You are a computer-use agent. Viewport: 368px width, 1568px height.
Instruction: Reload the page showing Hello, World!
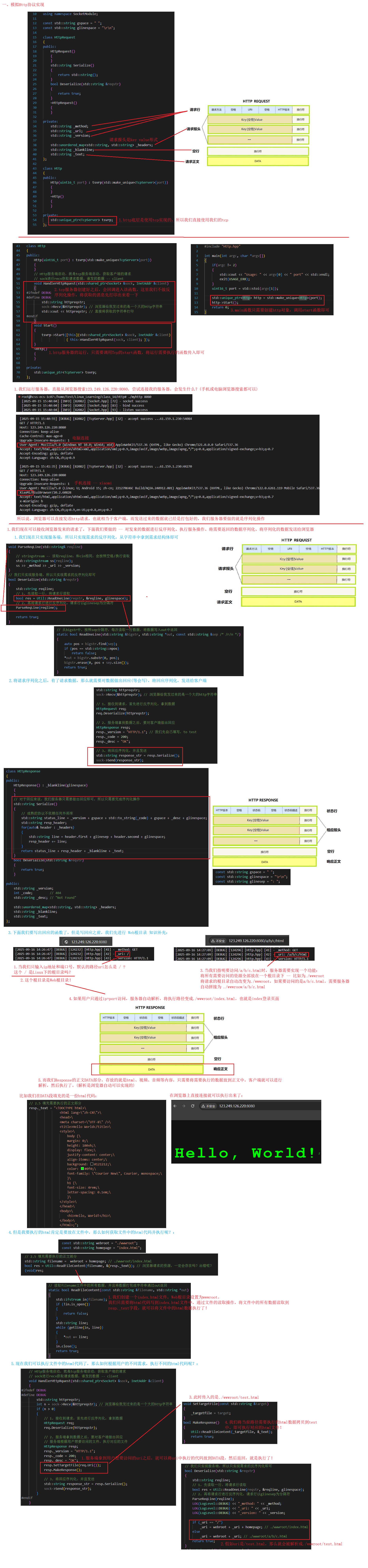pos(193,1106)
